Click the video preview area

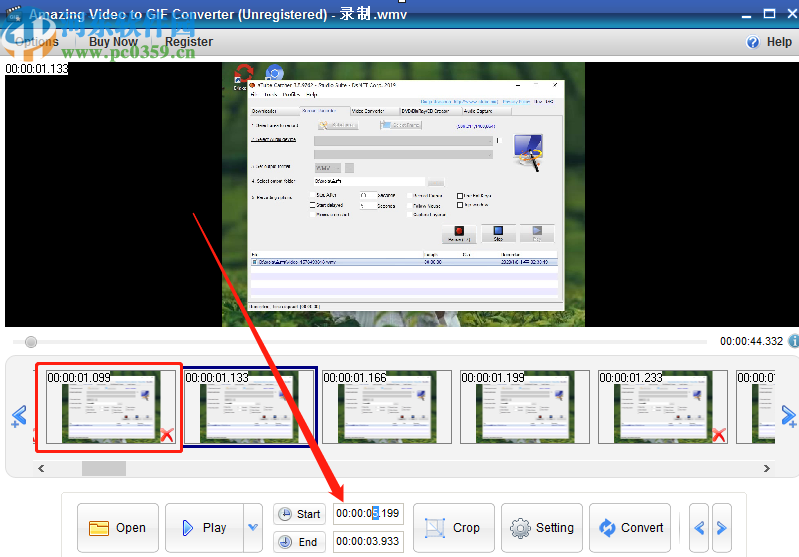(403, 194)
